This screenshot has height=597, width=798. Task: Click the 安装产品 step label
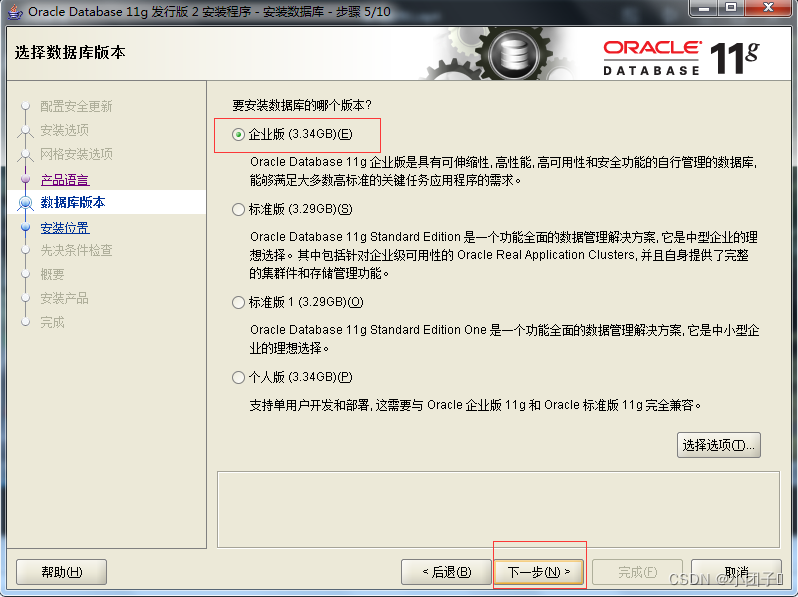click(65, 298)
